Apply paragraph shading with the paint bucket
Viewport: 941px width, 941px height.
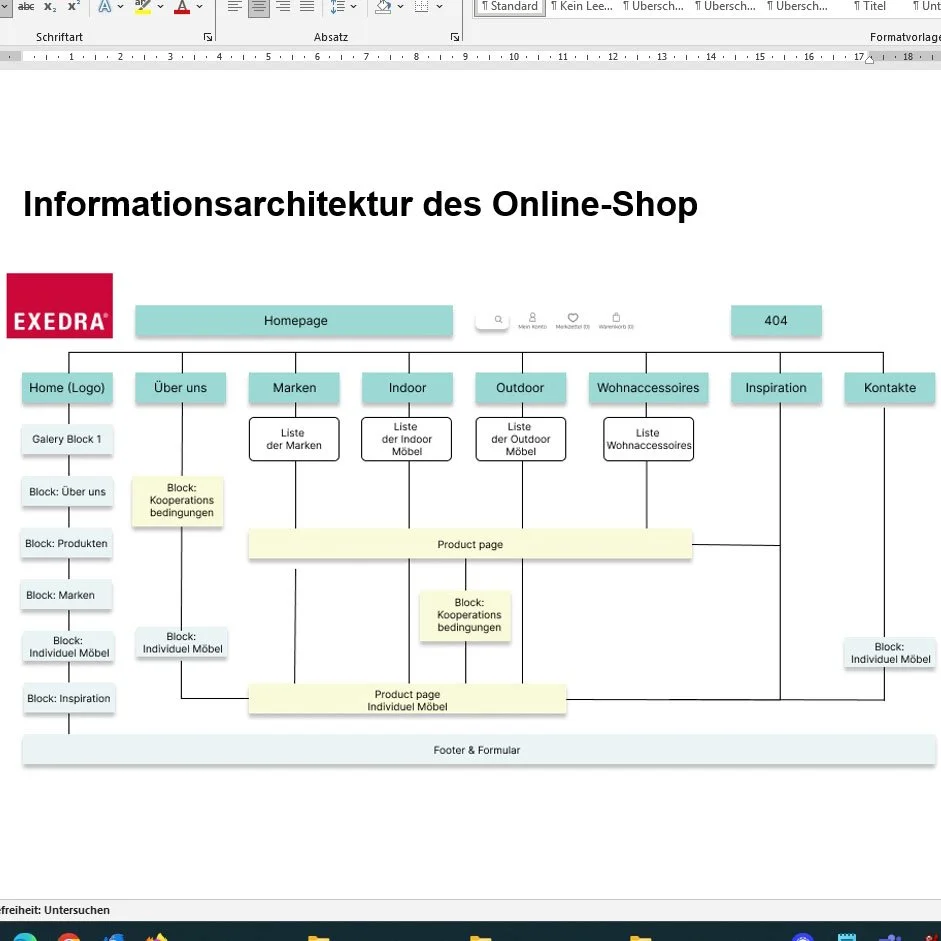(x=383, y=7)
